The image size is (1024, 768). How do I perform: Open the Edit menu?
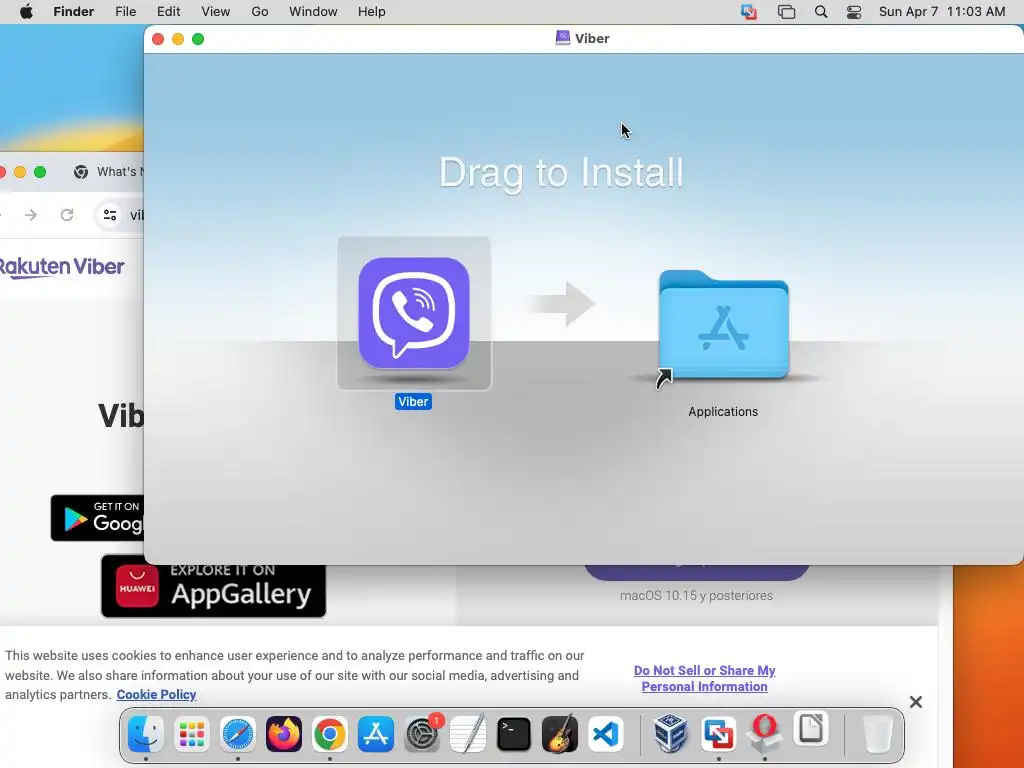(168, 12)
